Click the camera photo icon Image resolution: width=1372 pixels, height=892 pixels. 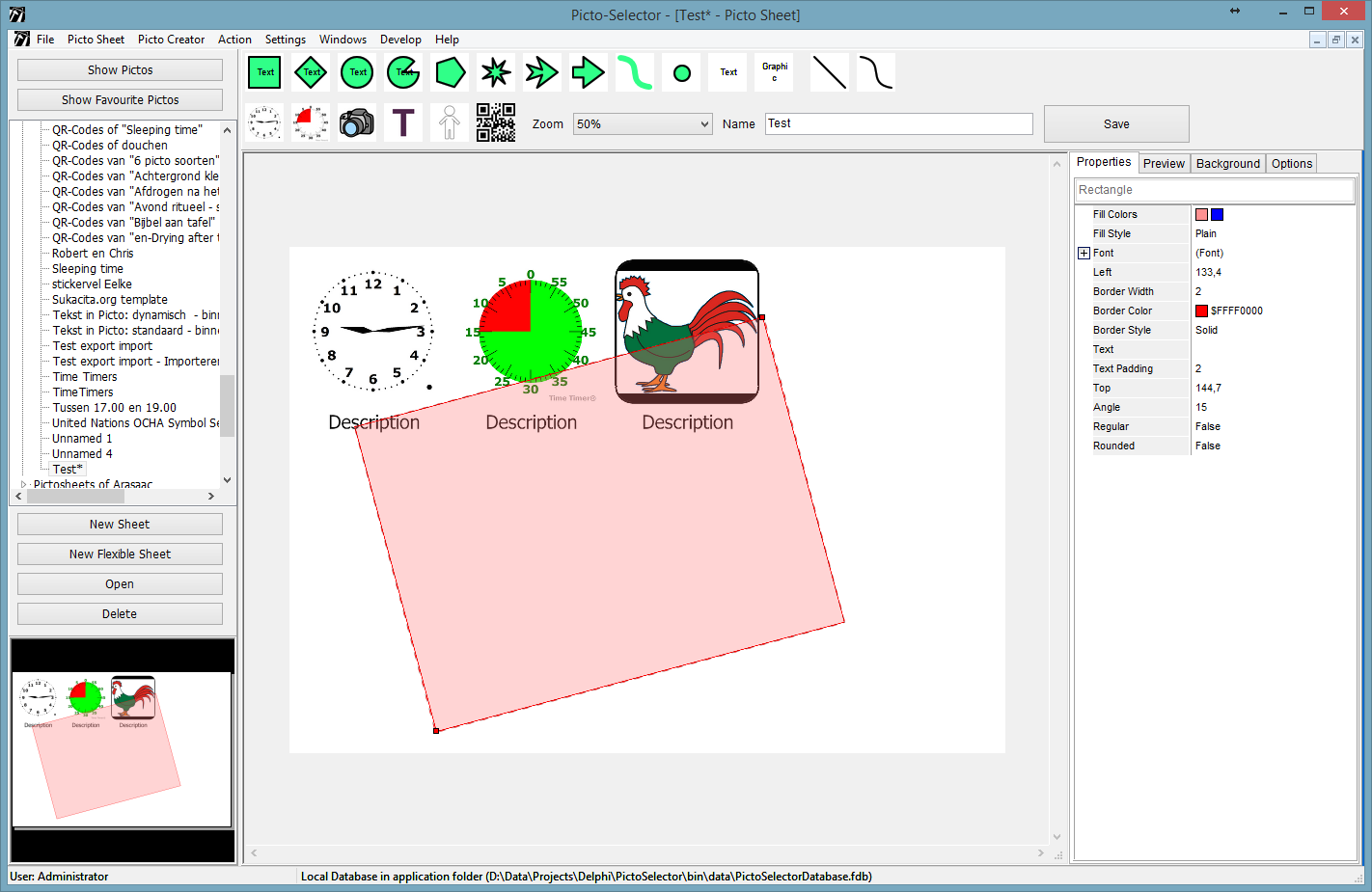357,123
